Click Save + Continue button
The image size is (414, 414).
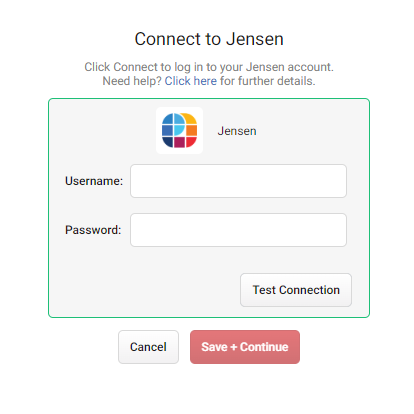coord(245,347)
